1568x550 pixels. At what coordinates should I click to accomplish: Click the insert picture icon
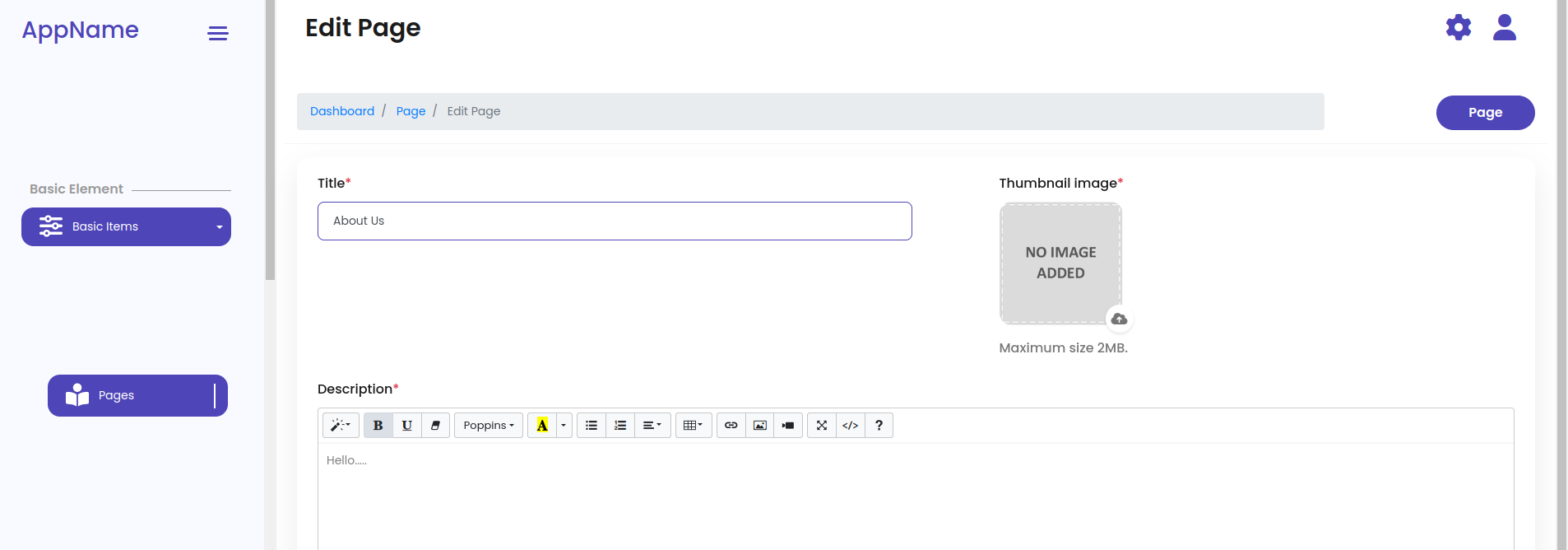coord(760,426)
